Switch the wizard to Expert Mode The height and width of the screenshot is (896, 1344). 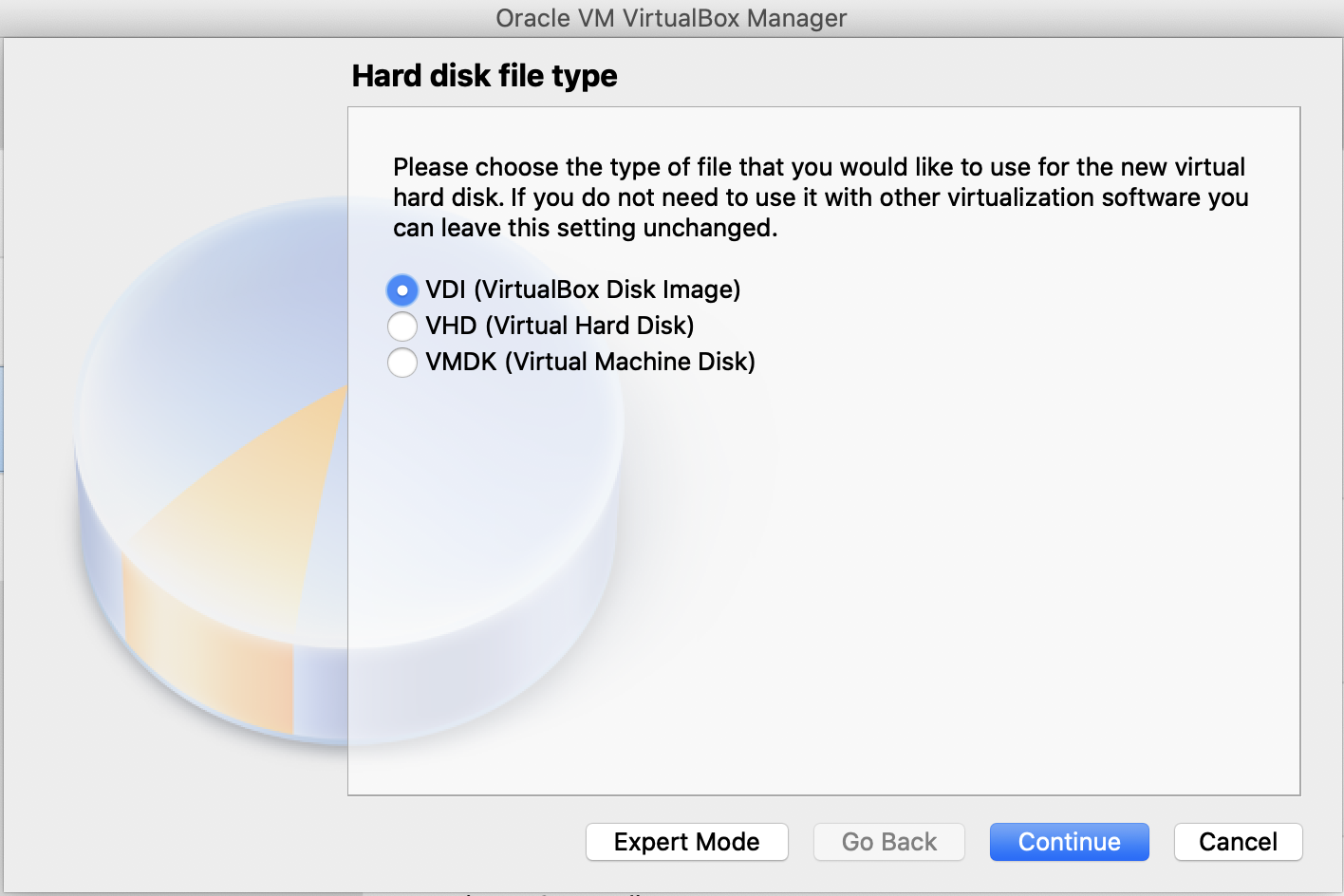coord(686,842)
